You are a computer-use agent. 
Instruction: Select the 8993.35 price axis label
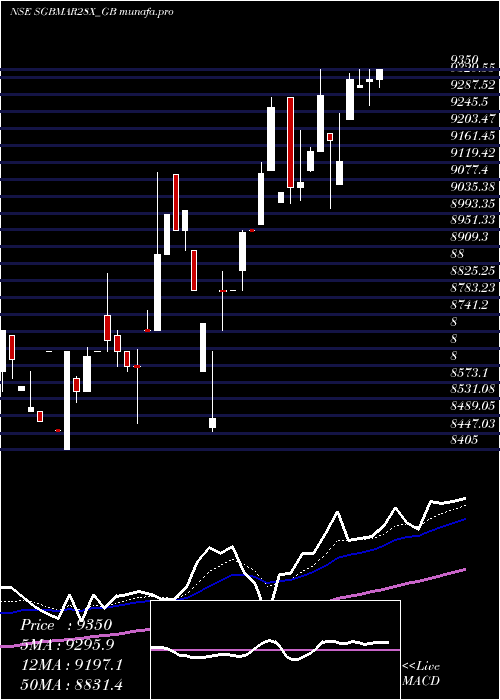(473, 204)
